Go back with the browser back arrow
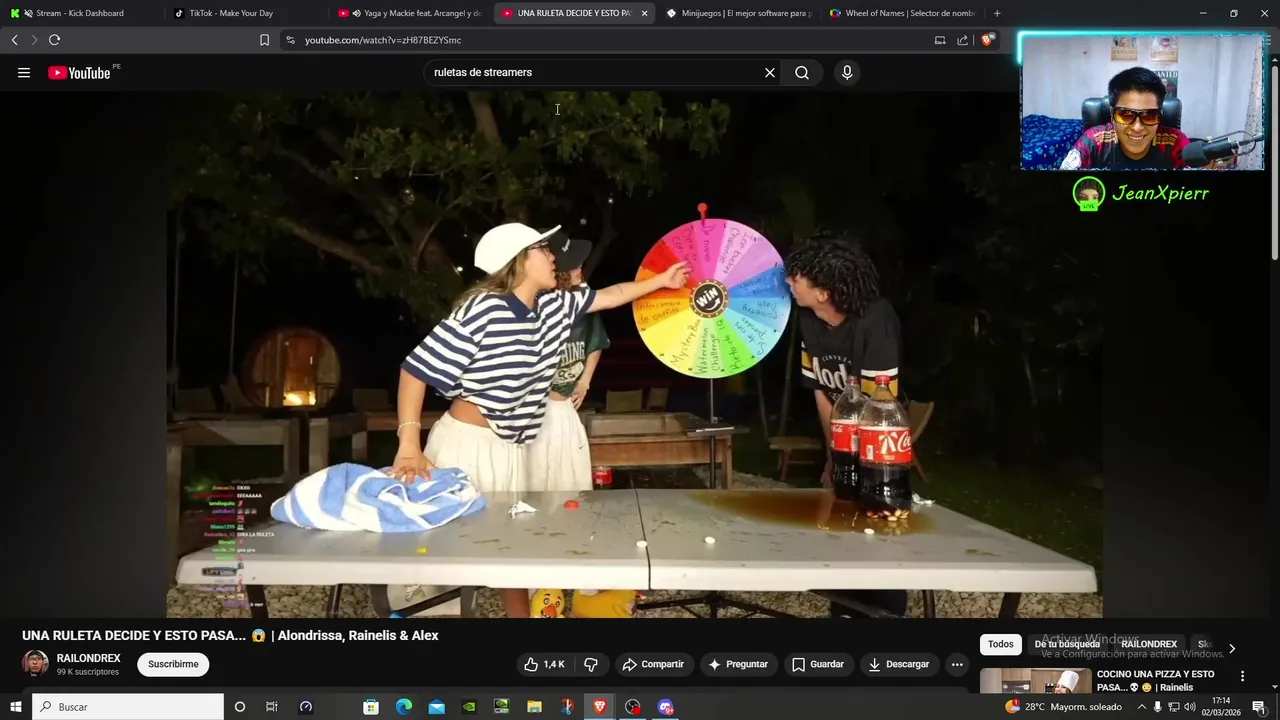 14,40
